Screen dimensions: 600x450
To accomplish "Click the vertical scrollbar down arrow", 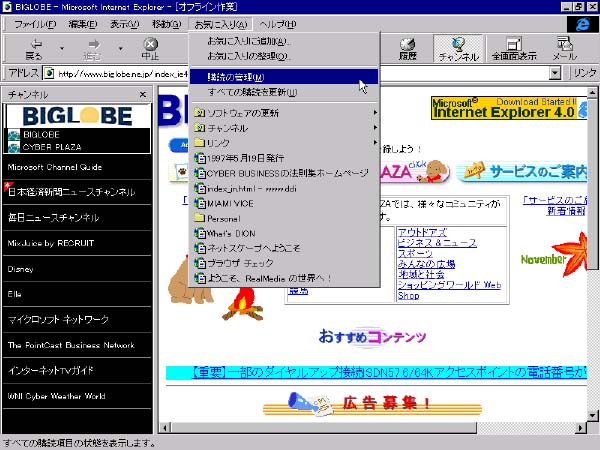I will (x=592, y=415).
